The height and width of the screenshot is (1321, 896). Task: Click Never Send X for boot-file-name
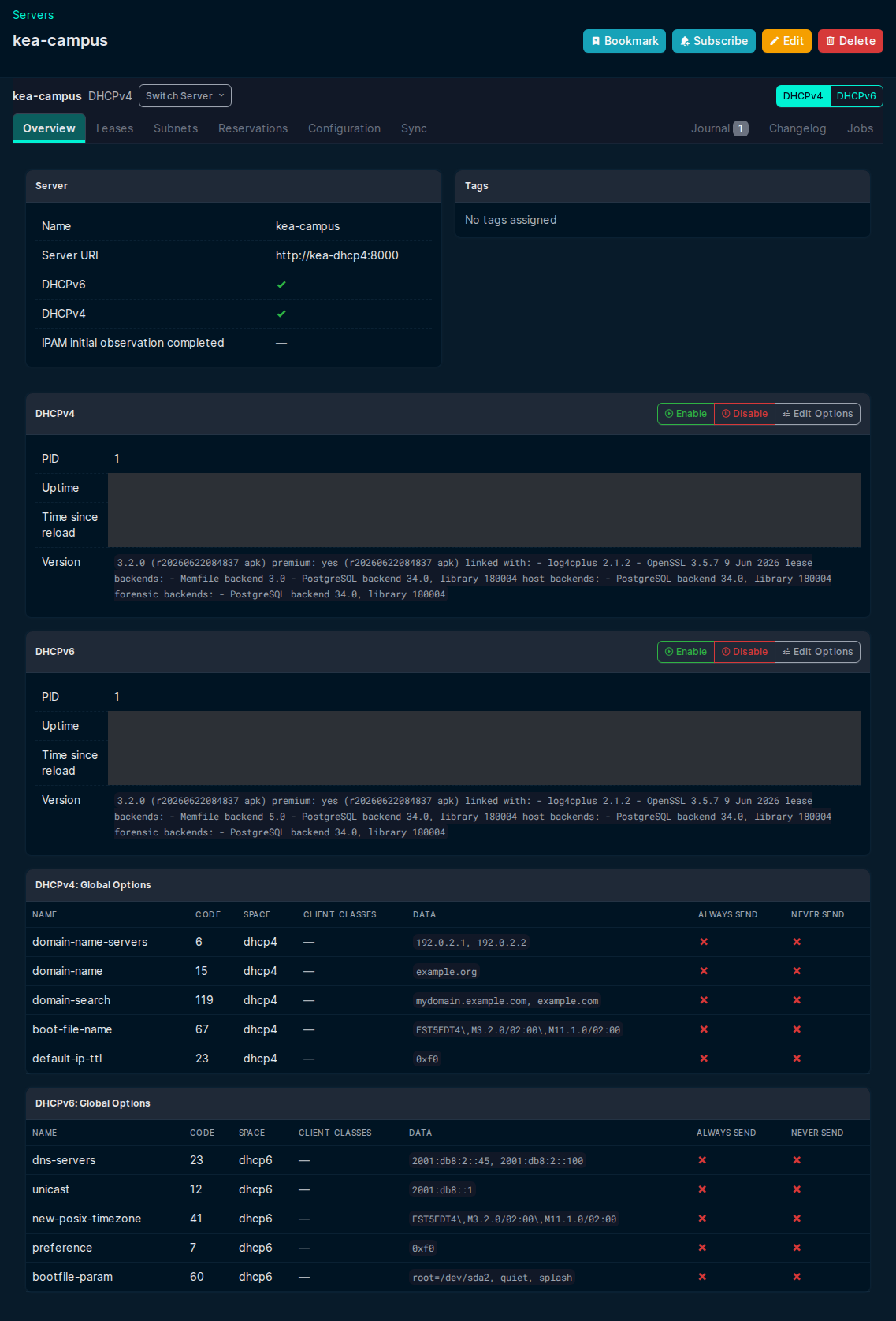tap(797, 1029)
